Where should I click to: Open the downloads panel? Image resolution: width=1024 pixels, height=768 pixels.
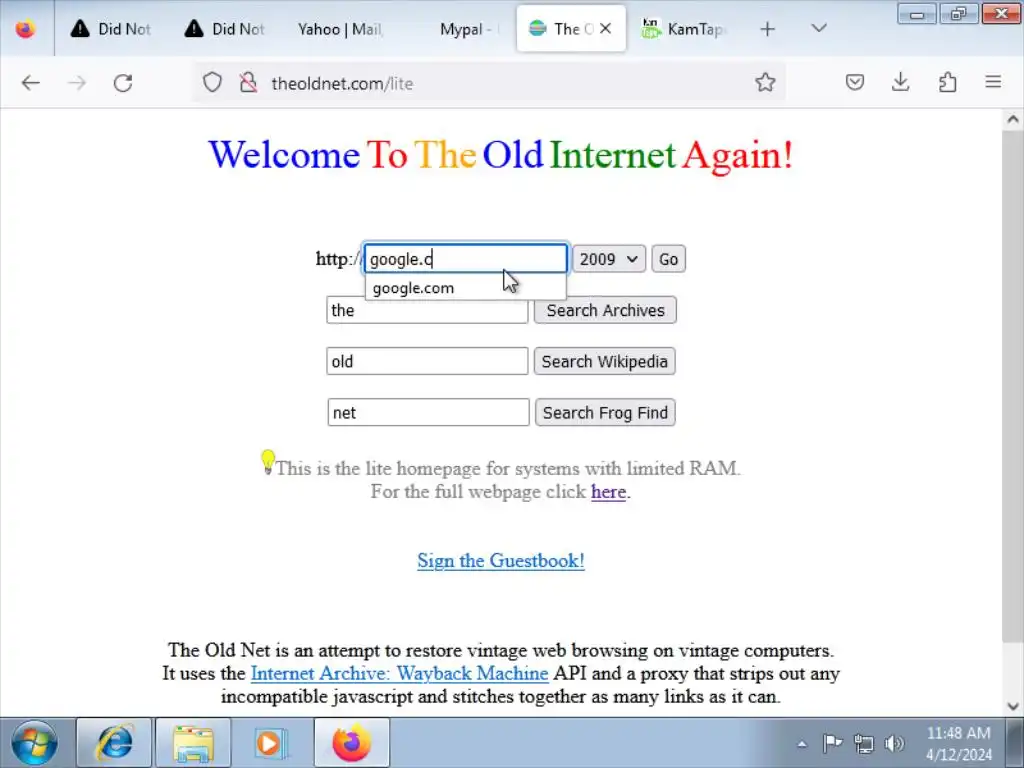tap(901, 82)
